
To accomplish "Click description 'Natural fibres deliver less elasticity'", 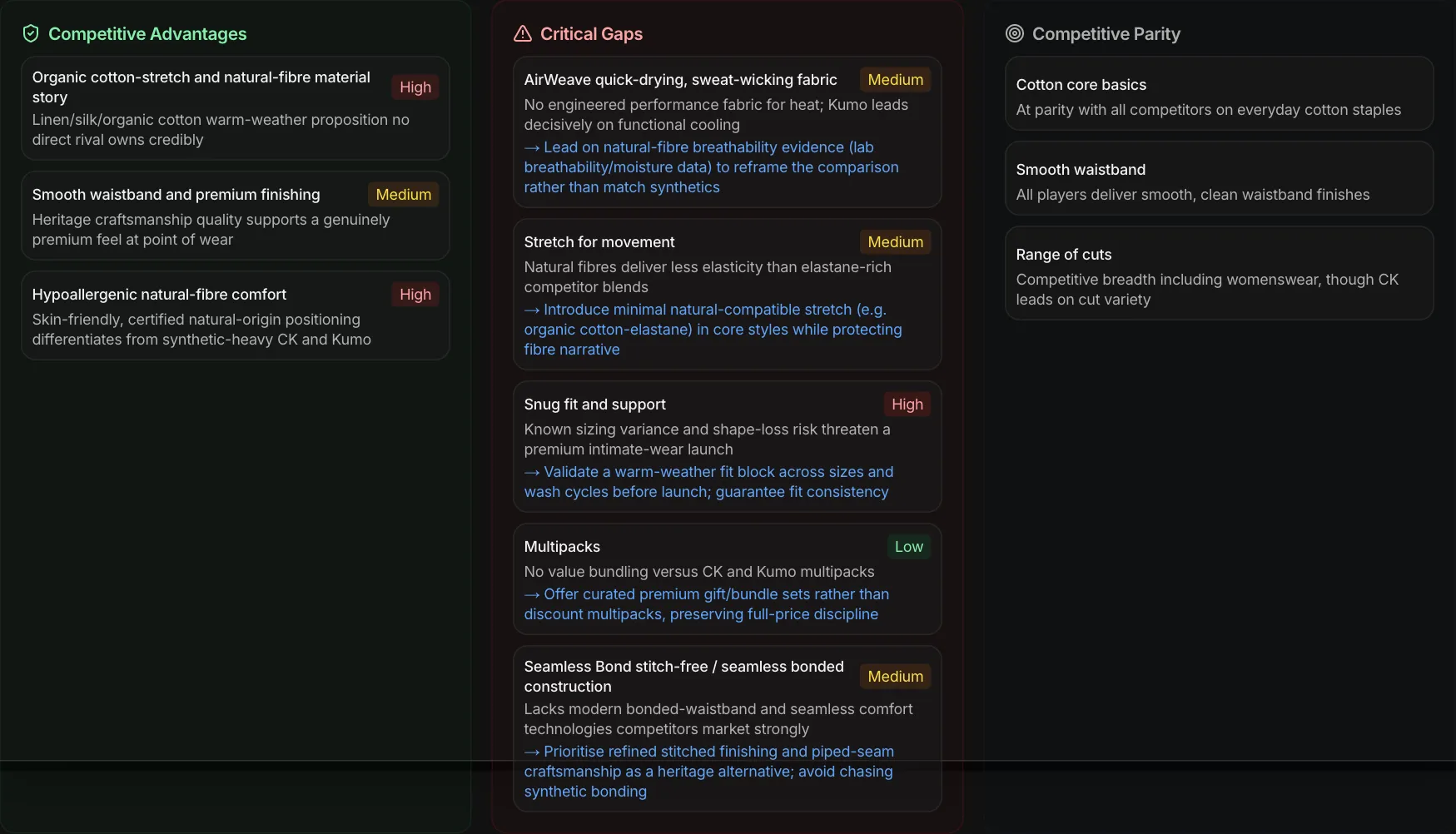I will (708, 277).
